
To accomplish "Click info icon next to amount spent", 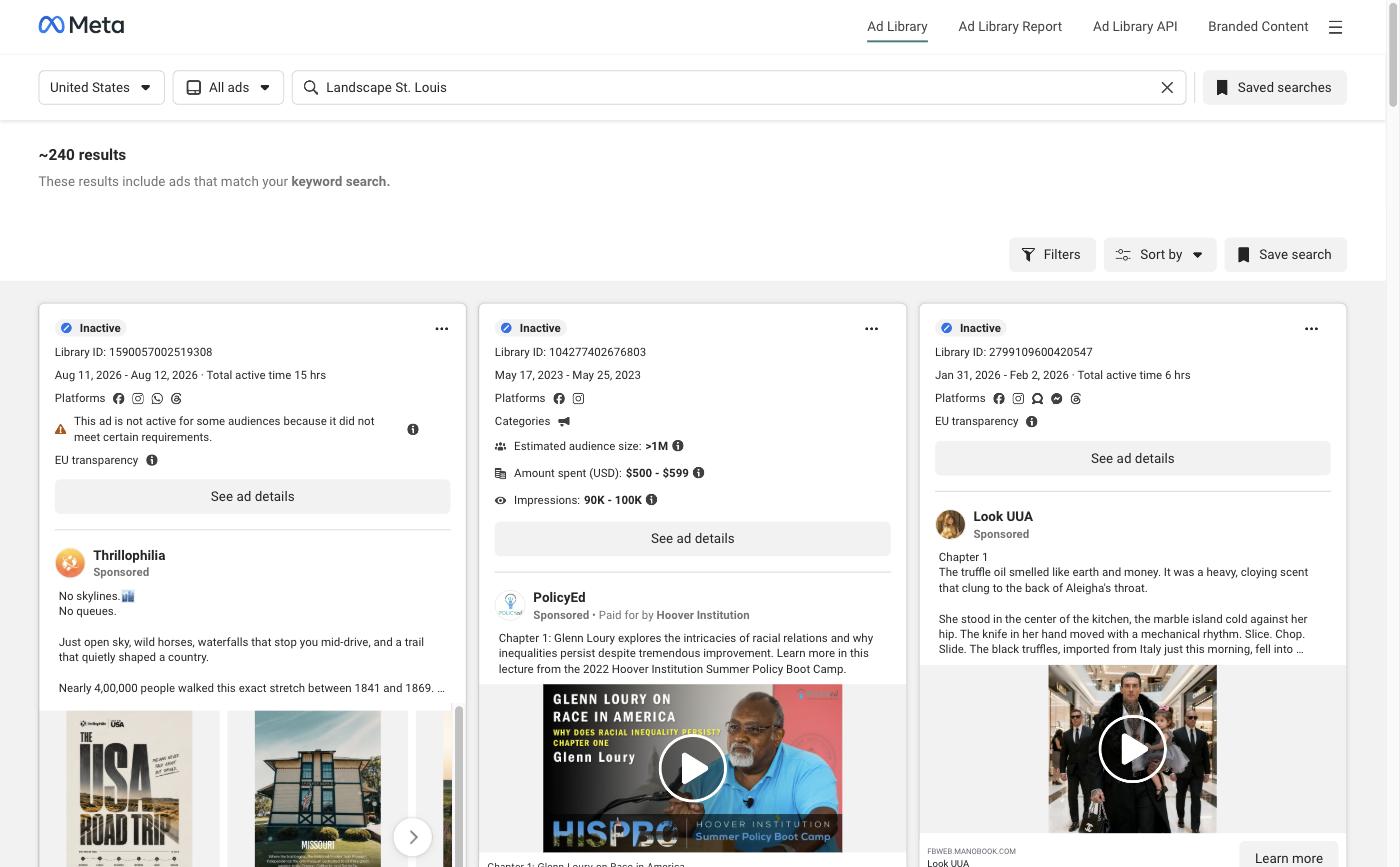I will 699,473.
